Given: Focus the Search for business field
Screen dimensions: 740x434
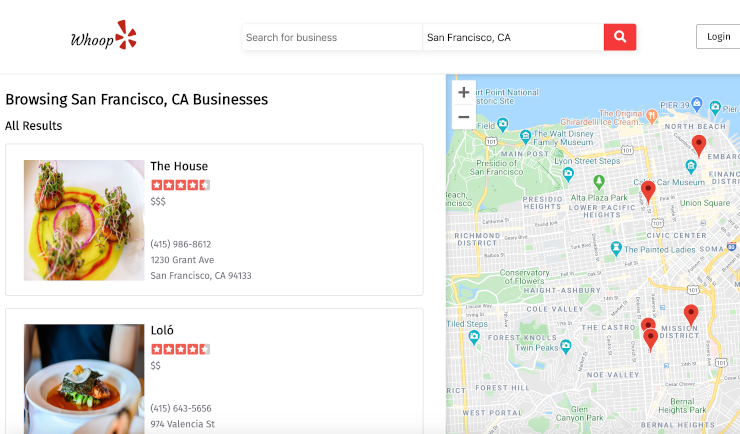Looking at the screenshot, I should (x=332, y=37).
